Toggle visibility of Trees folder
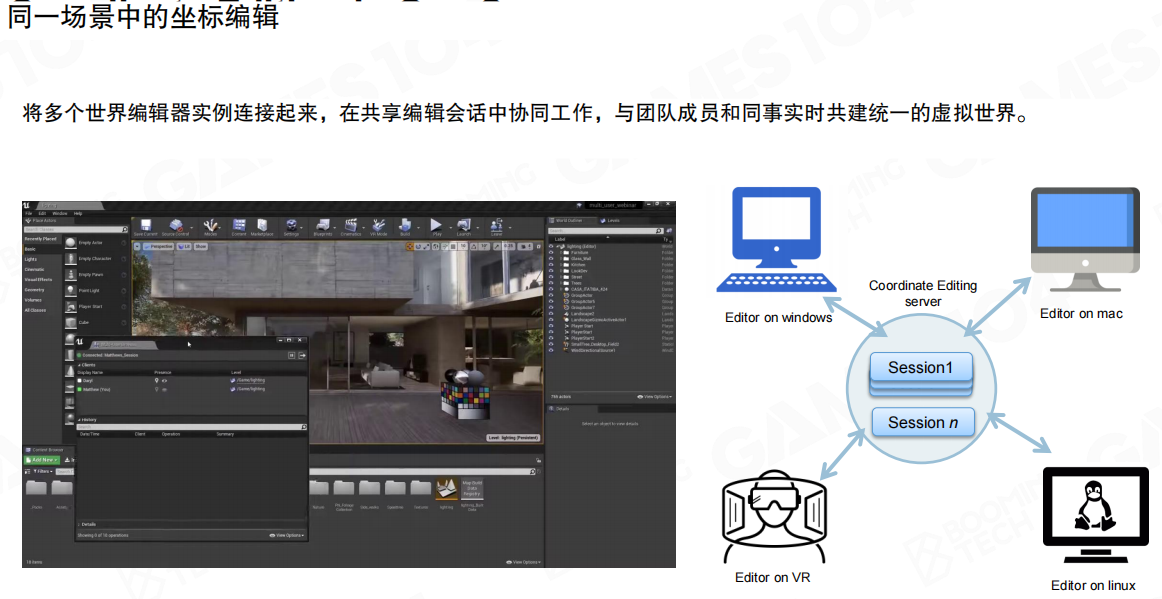This screenshot has height=599, width=1162. click(x=551, y=283)
